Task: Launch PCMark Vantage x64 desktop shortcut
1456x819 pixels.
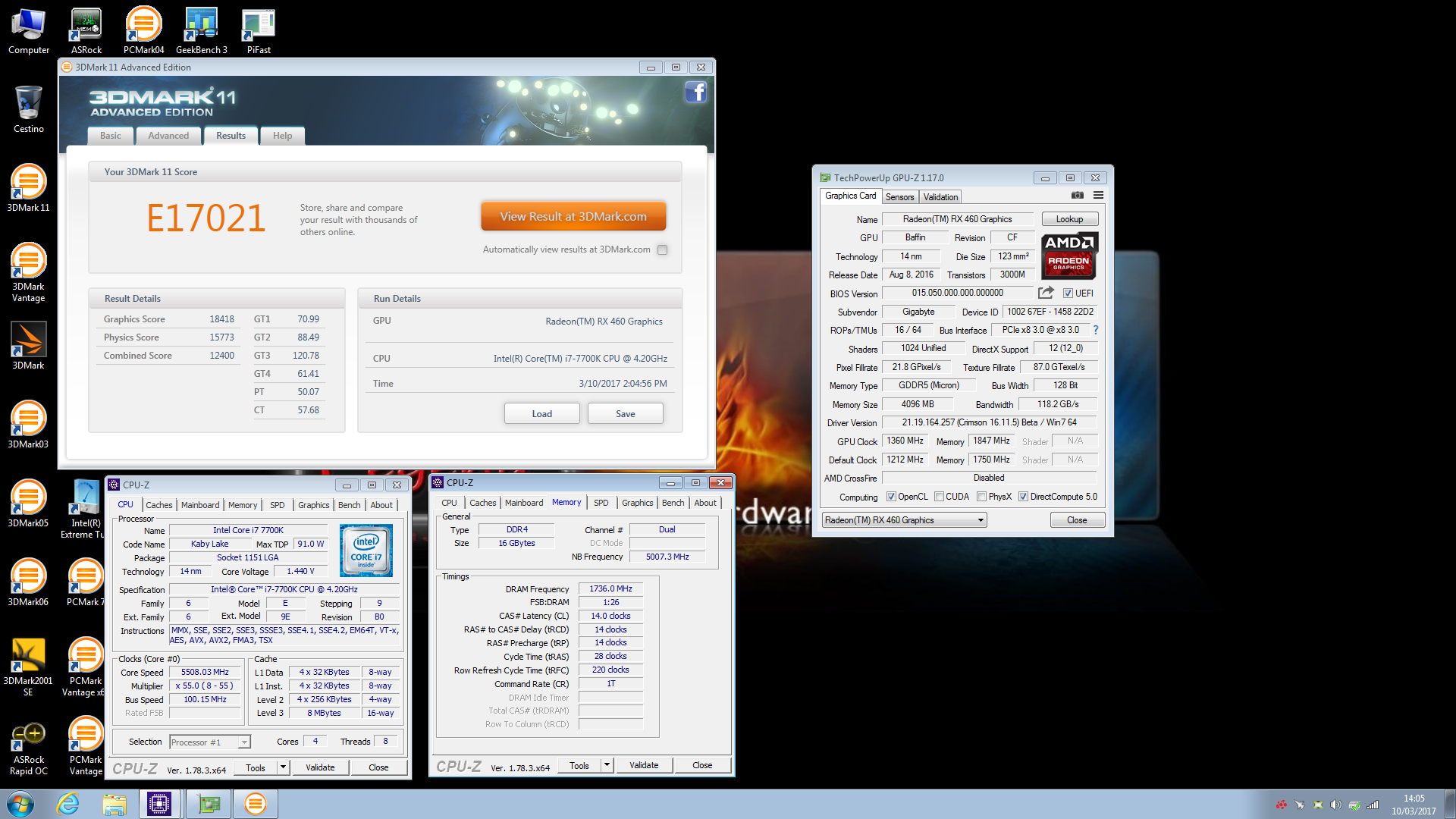Action: [85, 666]
